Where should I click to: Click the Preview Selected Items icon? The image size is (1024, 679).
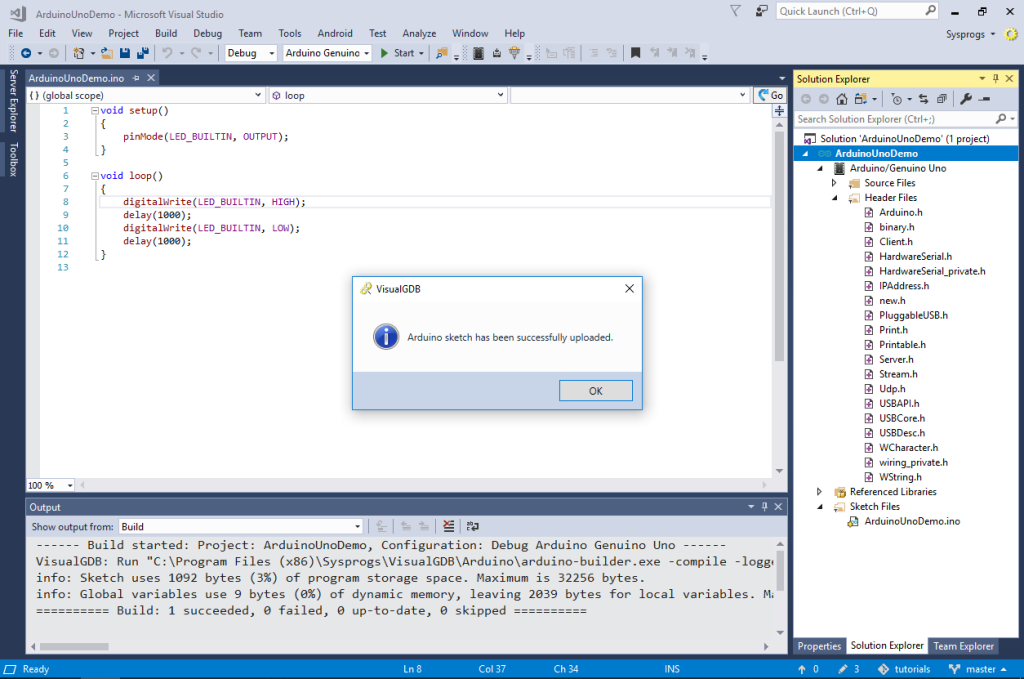point(984,99)
